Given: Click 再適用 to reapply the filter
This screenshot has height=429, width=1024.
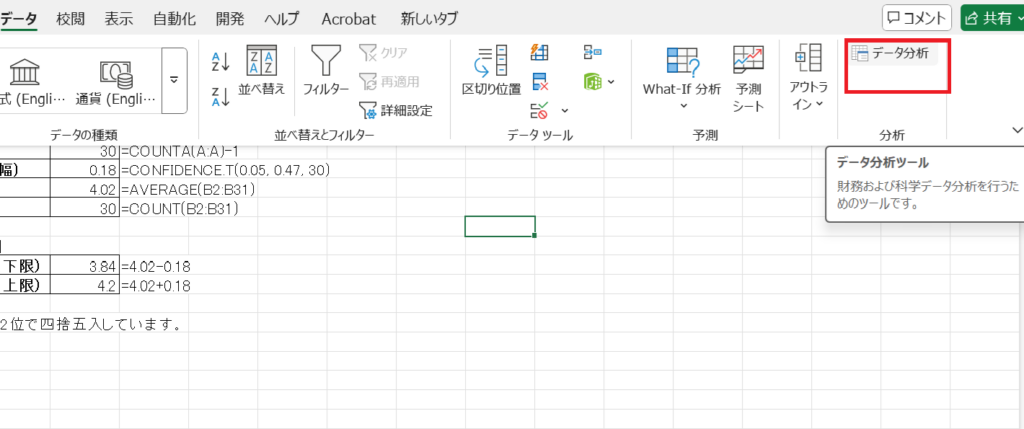Looking at the screenshot, I should click(389, 82).
